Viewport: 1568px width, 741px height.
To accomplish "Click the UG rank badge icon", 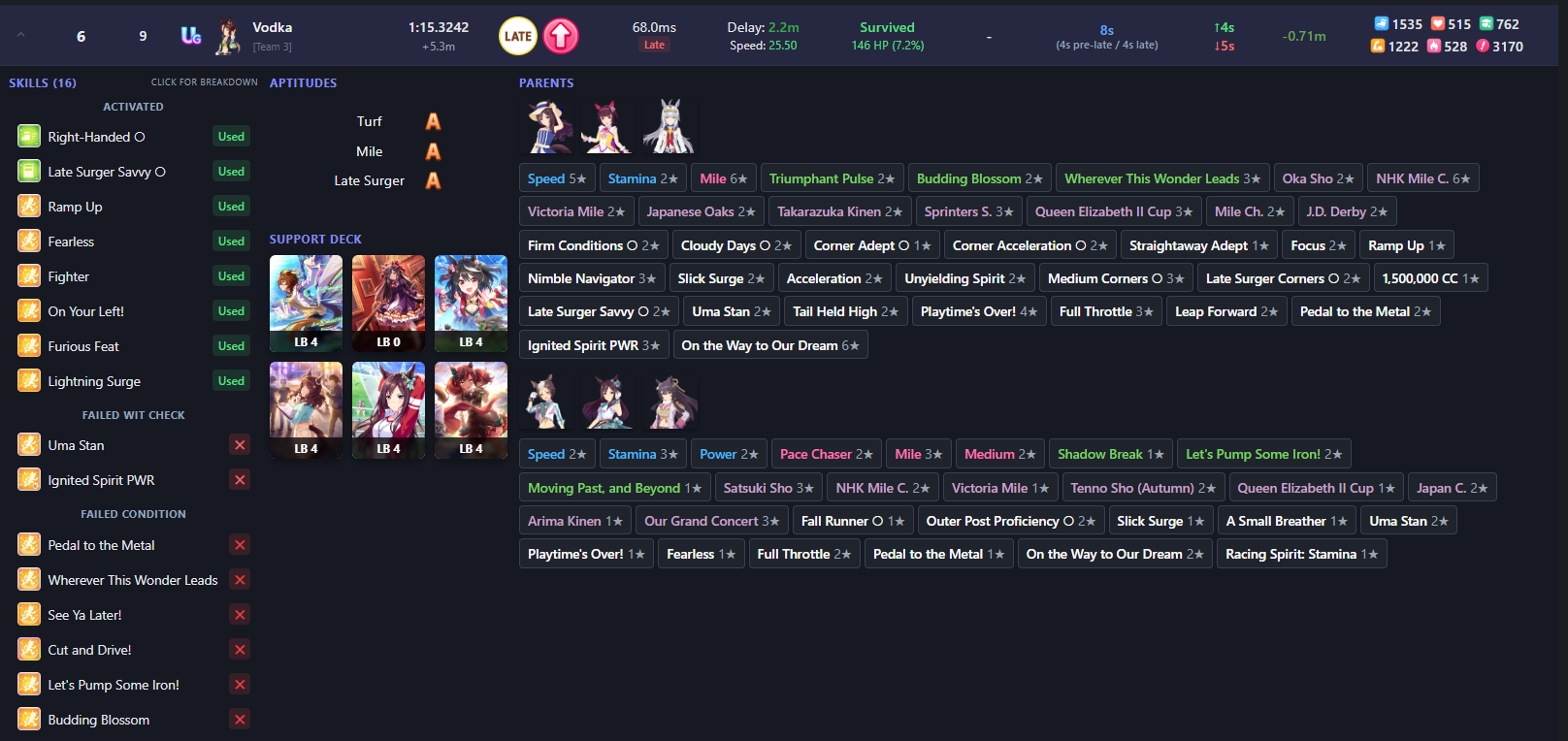I will (191, 36).
